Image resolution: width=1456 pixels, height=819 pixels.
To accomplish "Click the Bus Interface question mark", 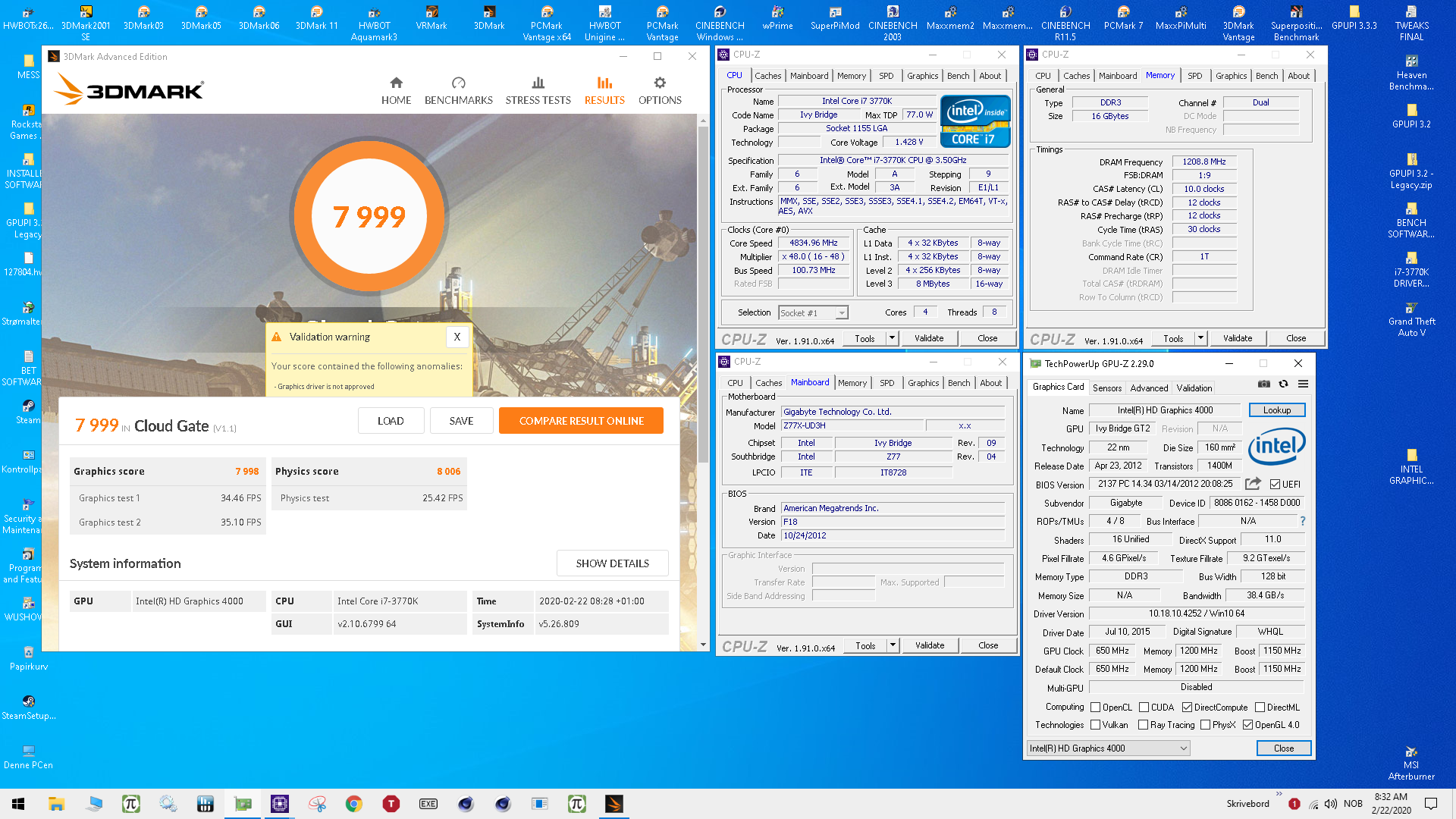I will [1303, 521].
